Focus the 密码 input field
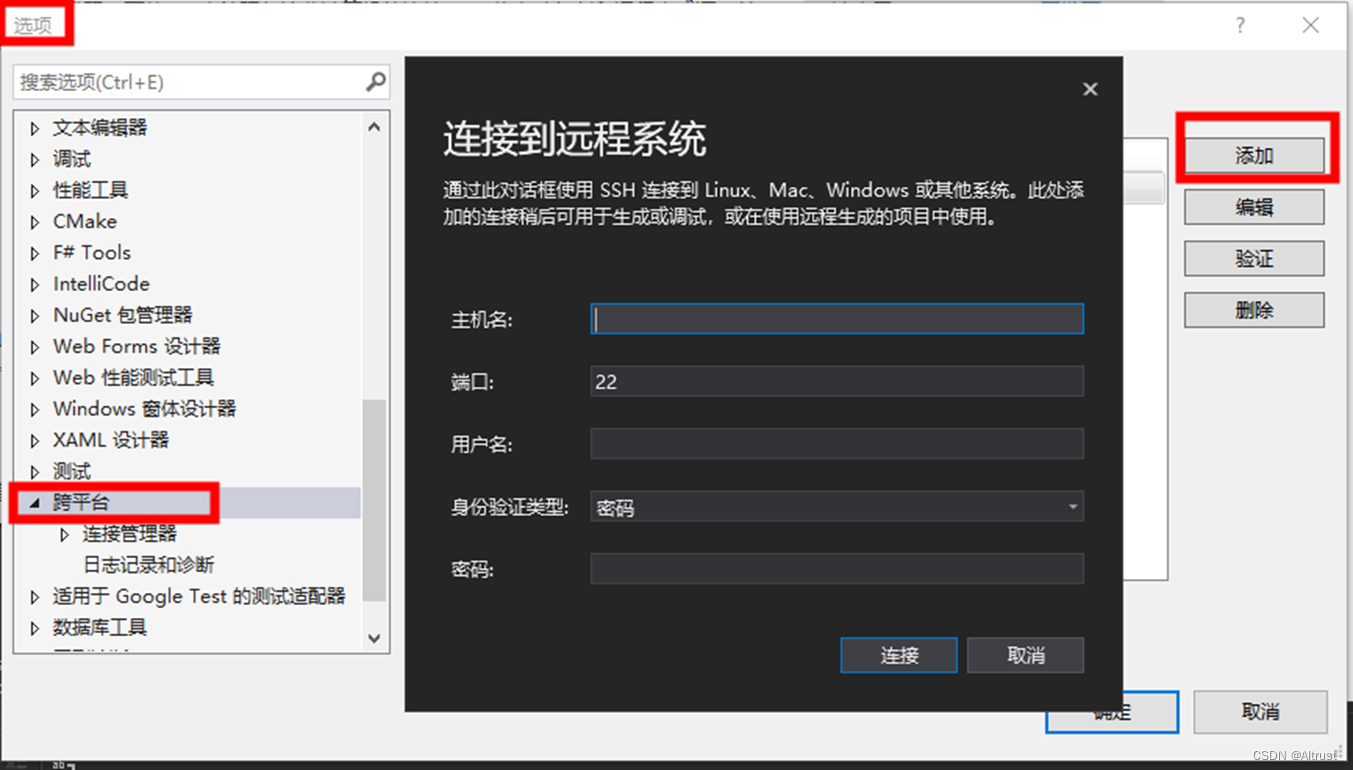The height and width of the screenshot is (770, 1353). (837, 569)
